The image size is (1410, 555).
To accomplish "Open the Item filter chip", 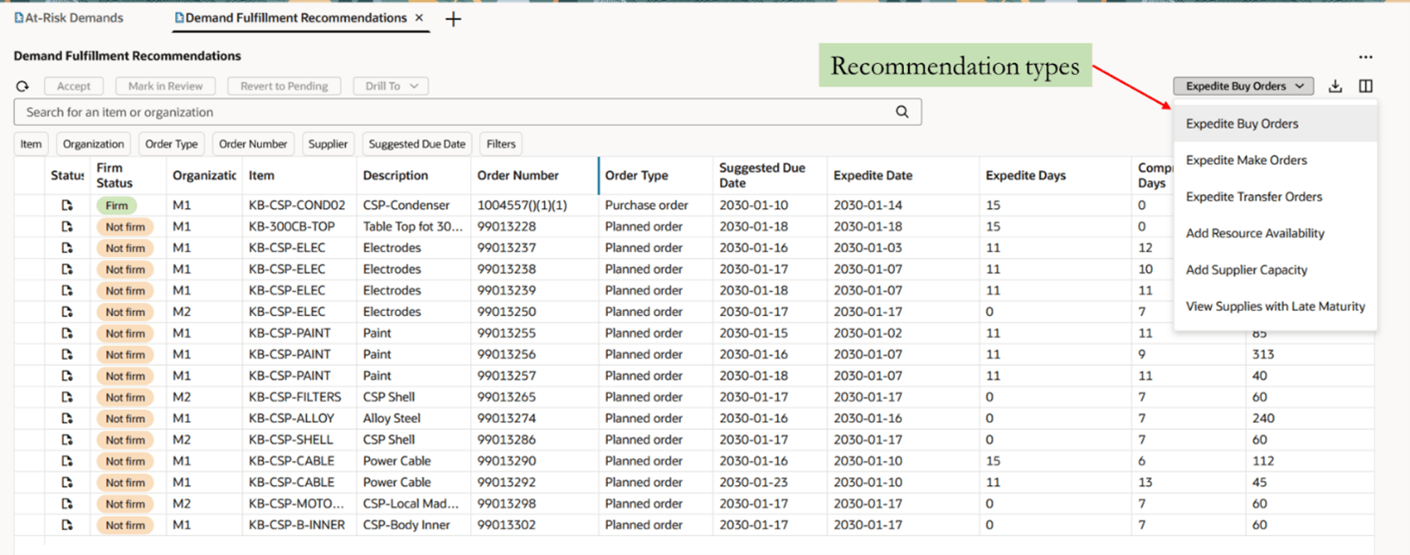I will (31, 144).
